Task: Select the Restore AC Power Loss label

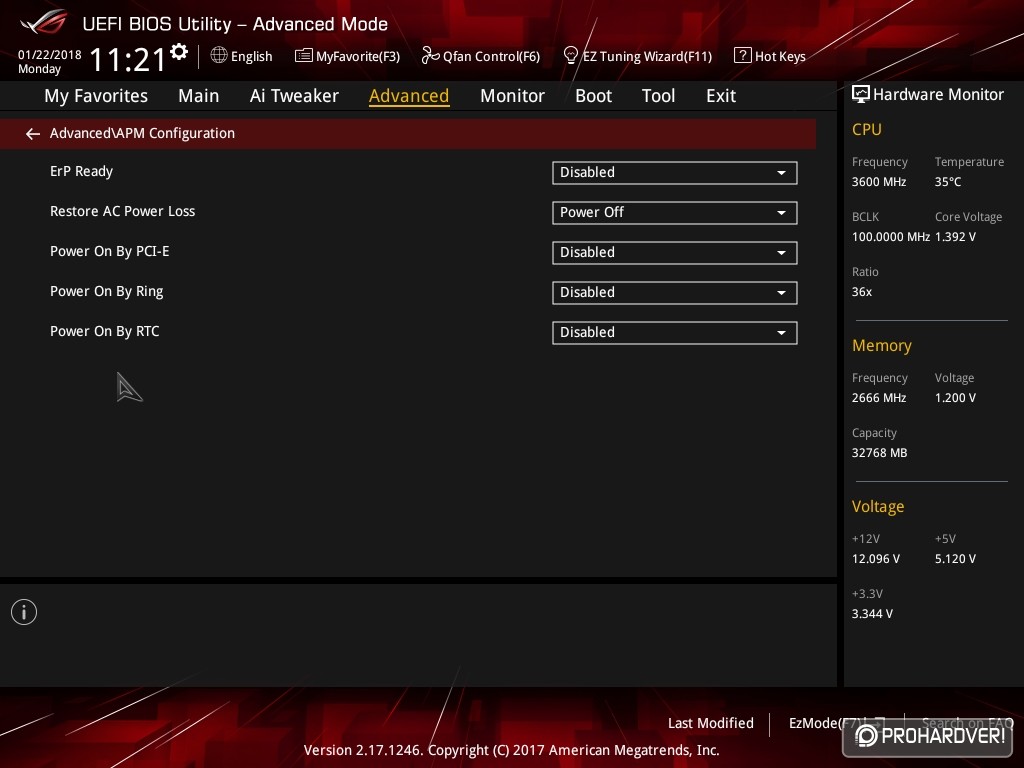Action: tap(123, 211)
